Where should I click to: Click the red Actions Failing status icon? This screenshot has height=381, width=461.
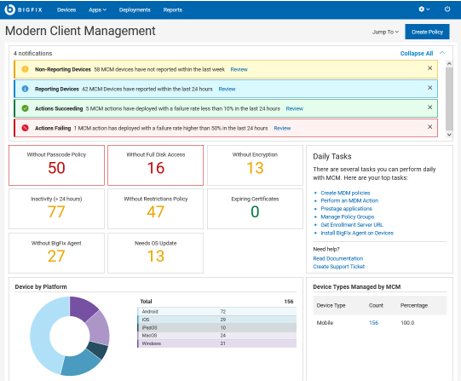[25, 128]
